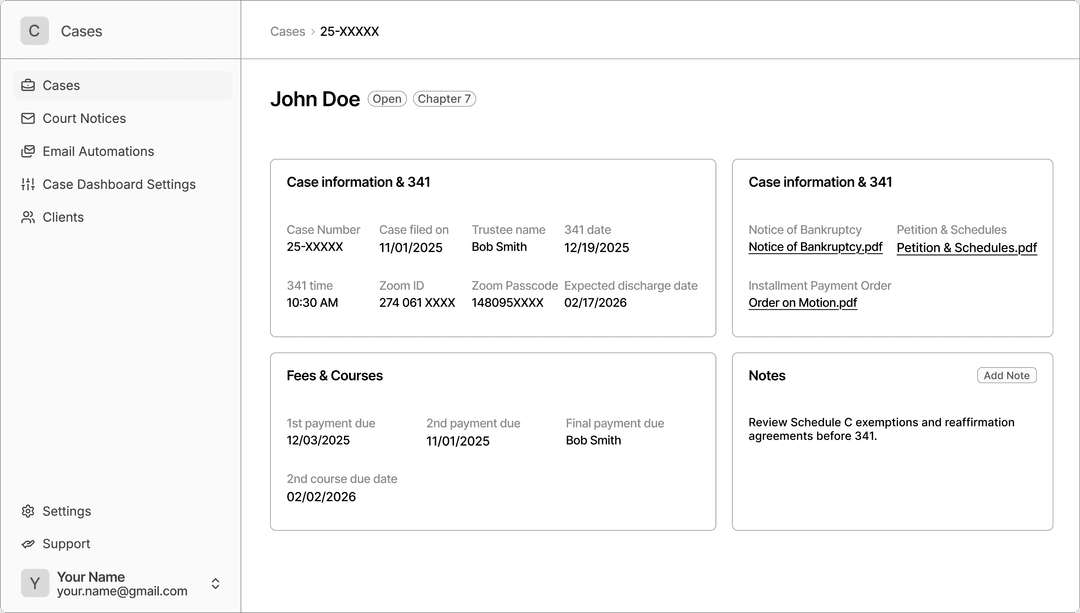Toggle the Open status badge
Viewport: 1080px width, 613px height.
(387, 98)
